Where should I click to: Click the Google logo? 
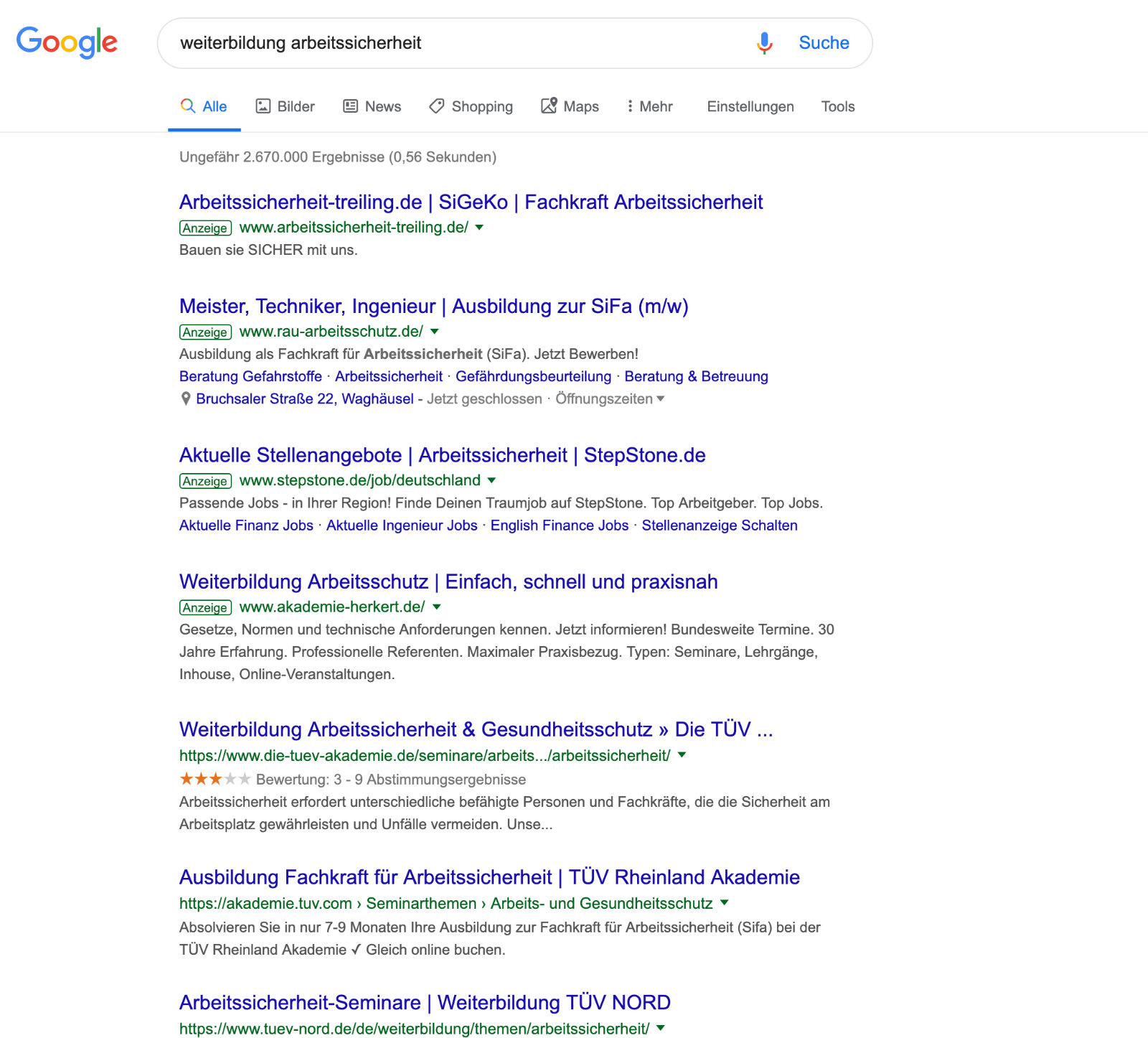67,42
